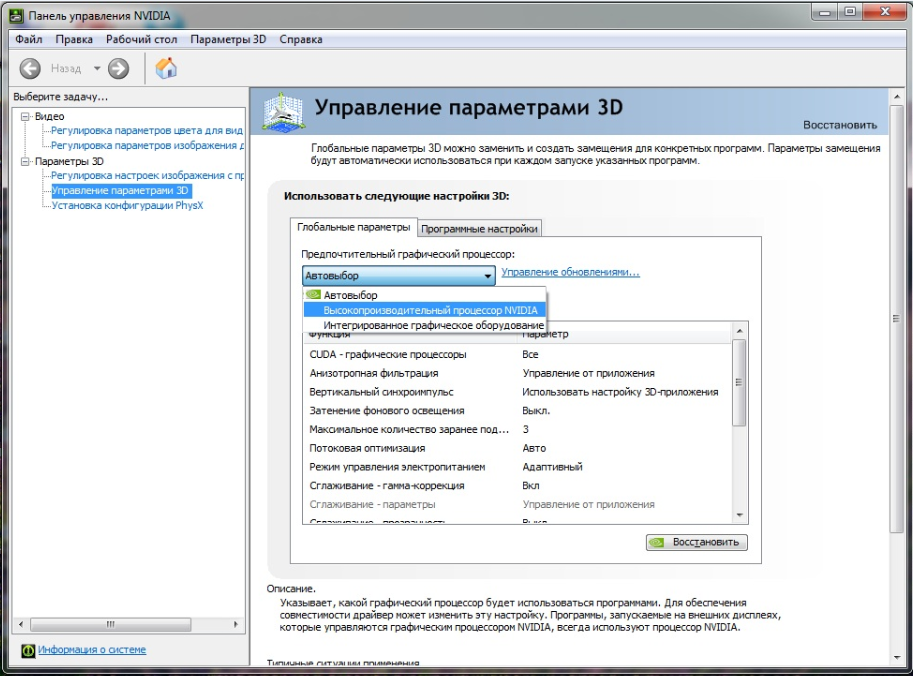This screenshot has width=913, height=676.
Task: Select Вертикальный синхроимпульс row
Action: pos(518,392)
